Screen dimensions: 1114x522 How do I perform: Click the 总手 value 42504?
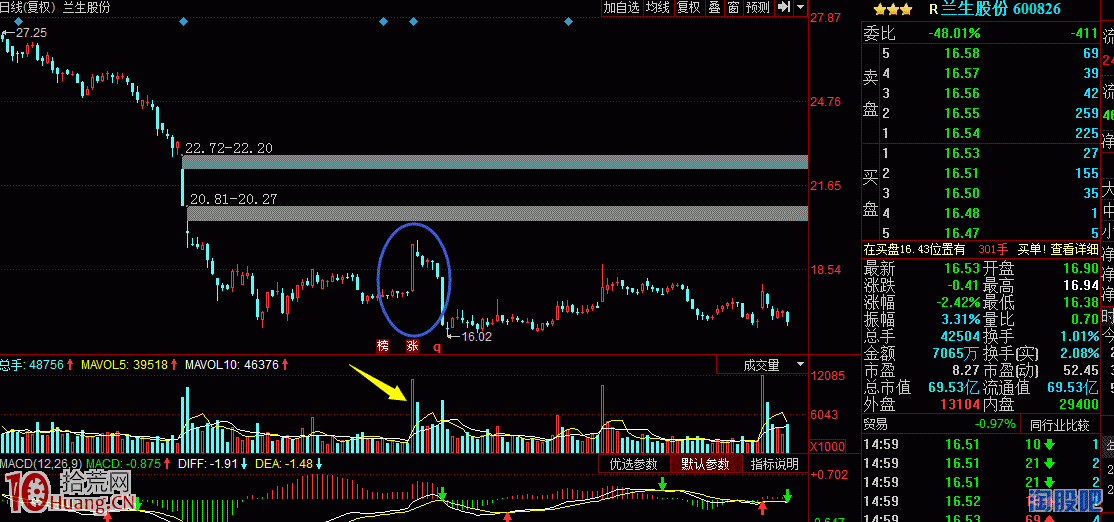pyautogui.click(x=960, y=337)
